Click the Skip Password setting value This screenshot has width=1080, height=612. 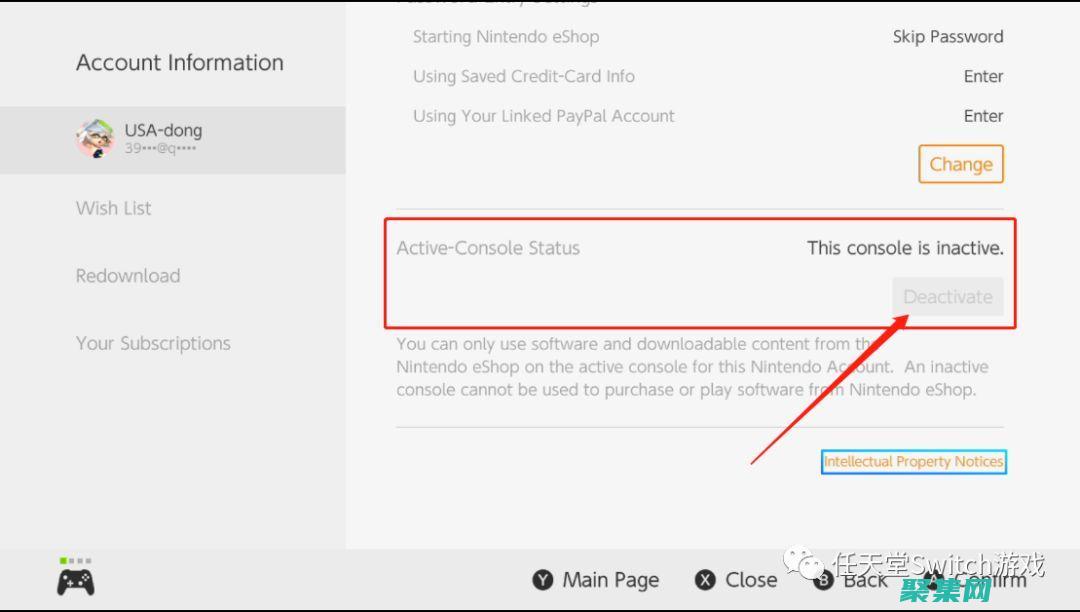click(x=948, y=37)
